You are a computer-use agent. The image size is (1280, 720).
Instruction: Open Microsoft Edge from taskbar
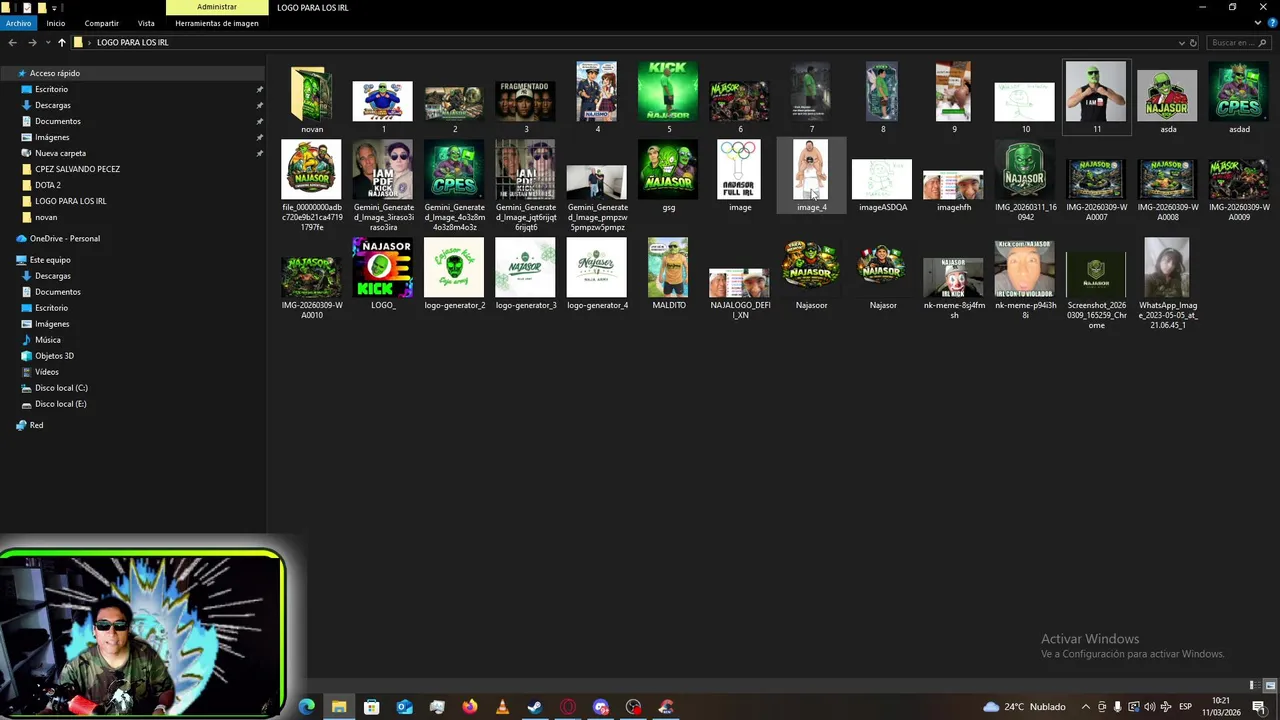pyautogui.click(x=307, y=707)
